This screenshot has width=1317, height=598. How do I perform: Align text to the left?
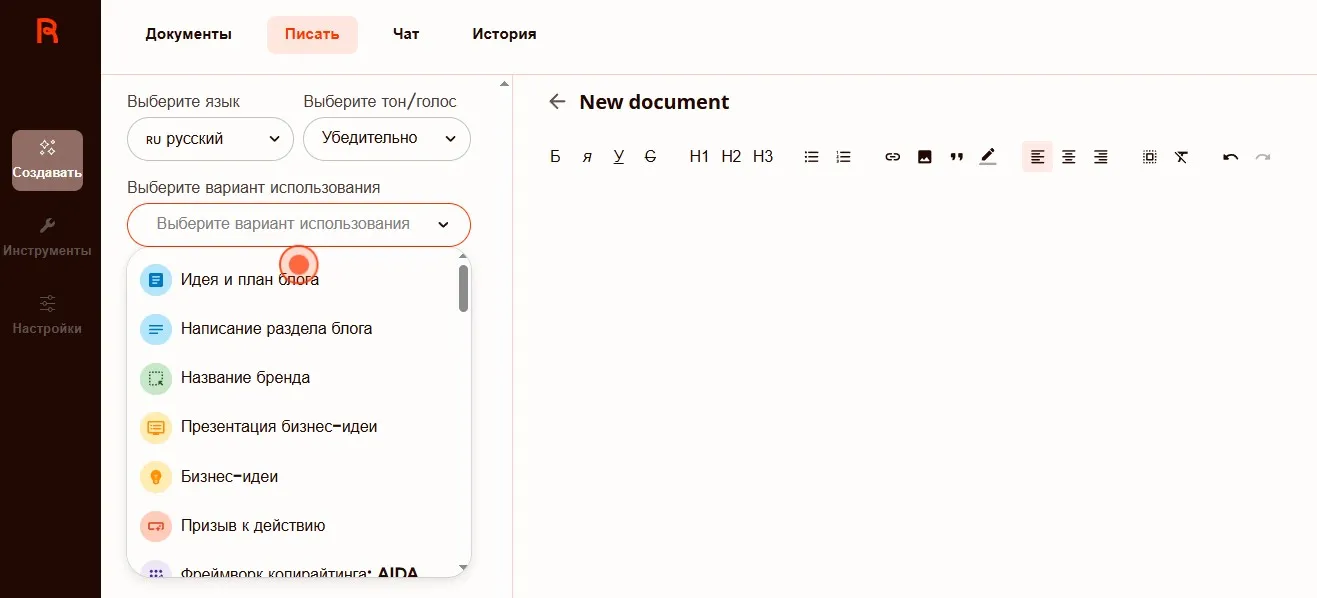[x=1037, y=157]
